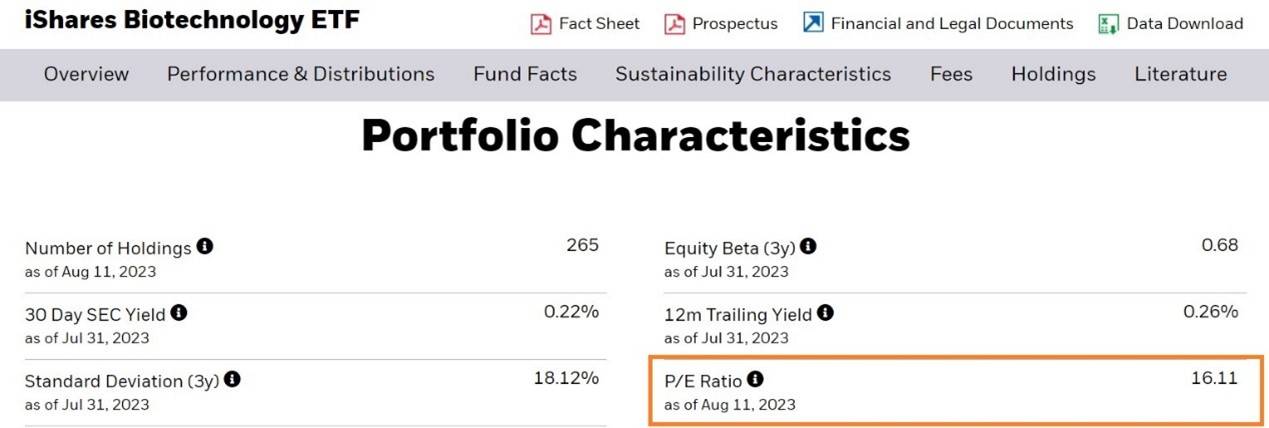Click the Financial and Legal Documents arrow icon
This screenshot has height=428, width=1269.
tap(813, 23)
